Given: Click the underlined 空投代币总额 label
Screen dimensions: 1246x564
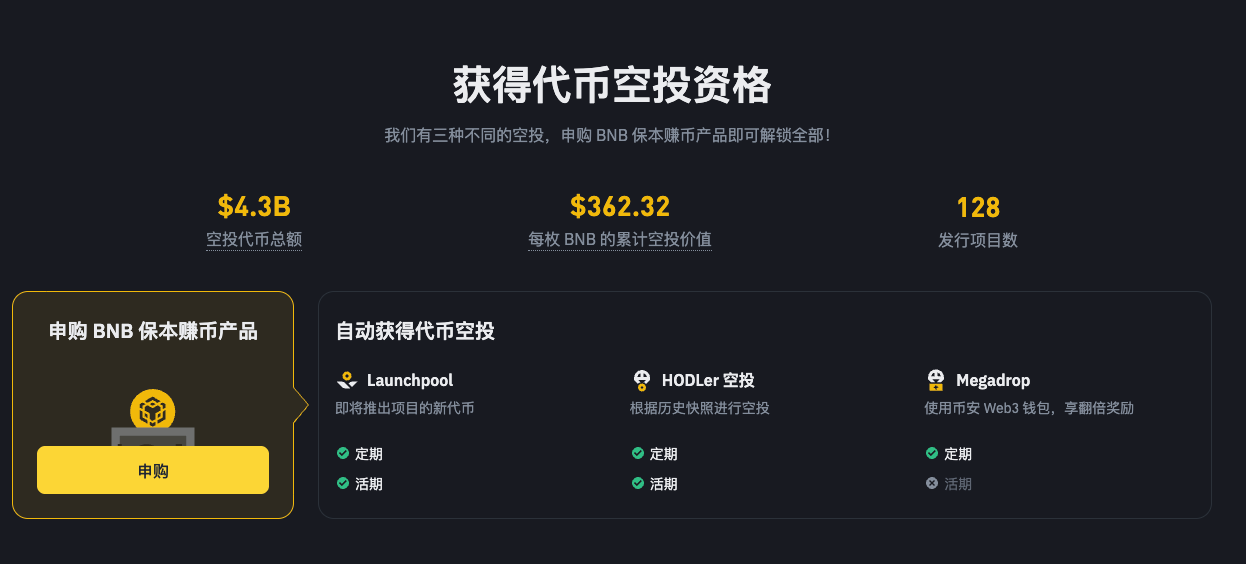Looking at the screenshot, I should (x=254, y=240).
